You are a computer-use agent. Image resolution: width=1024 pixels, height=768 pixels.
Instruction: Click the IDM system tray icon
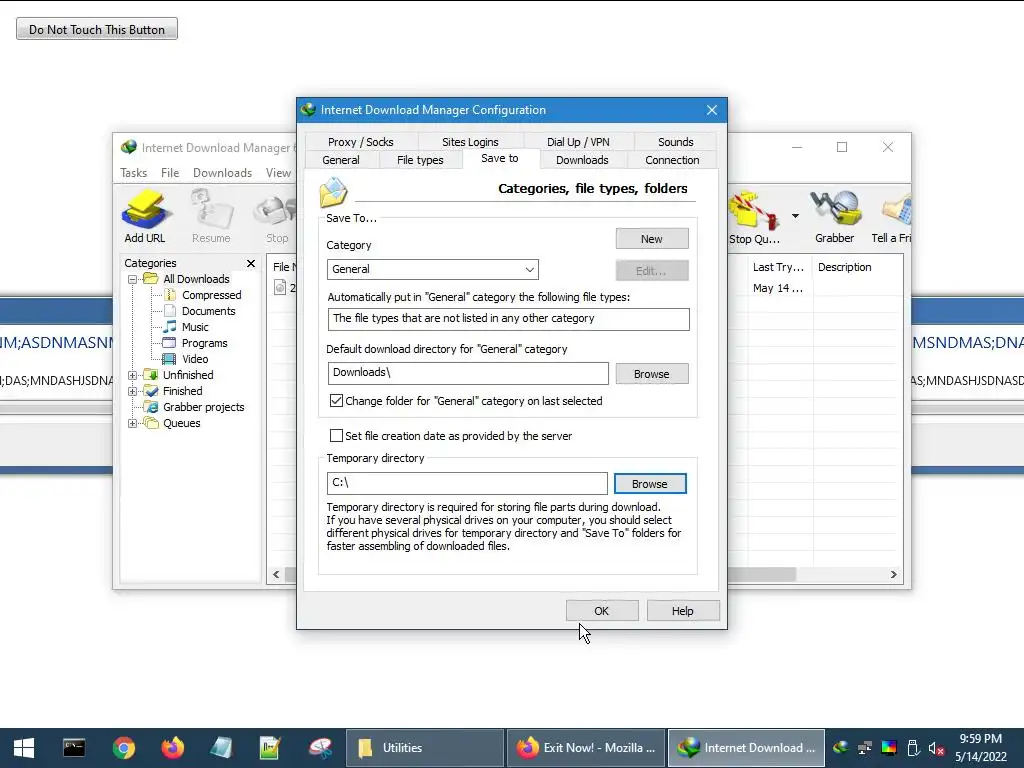click(840, 748)
